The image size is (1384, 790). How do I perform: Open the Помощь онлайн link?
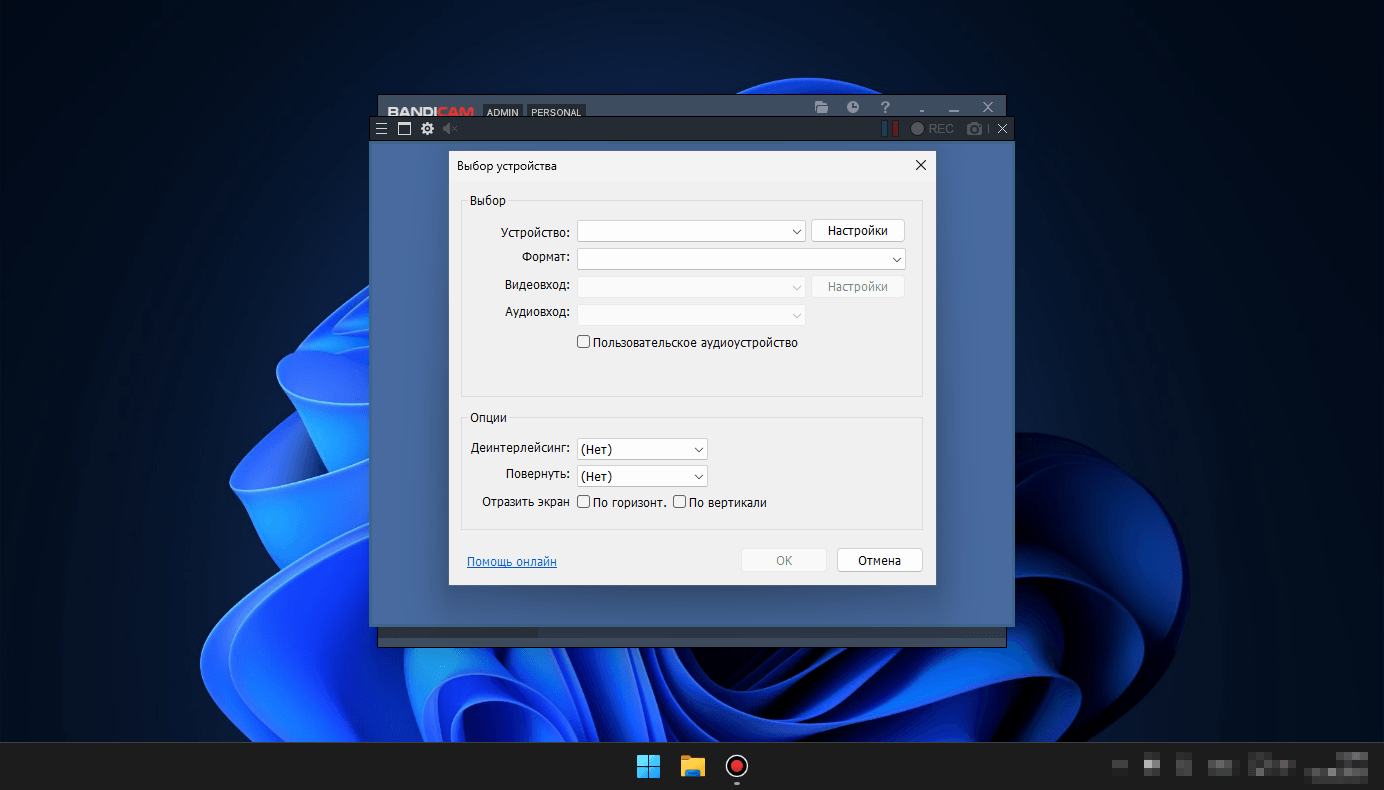point(512,562)
